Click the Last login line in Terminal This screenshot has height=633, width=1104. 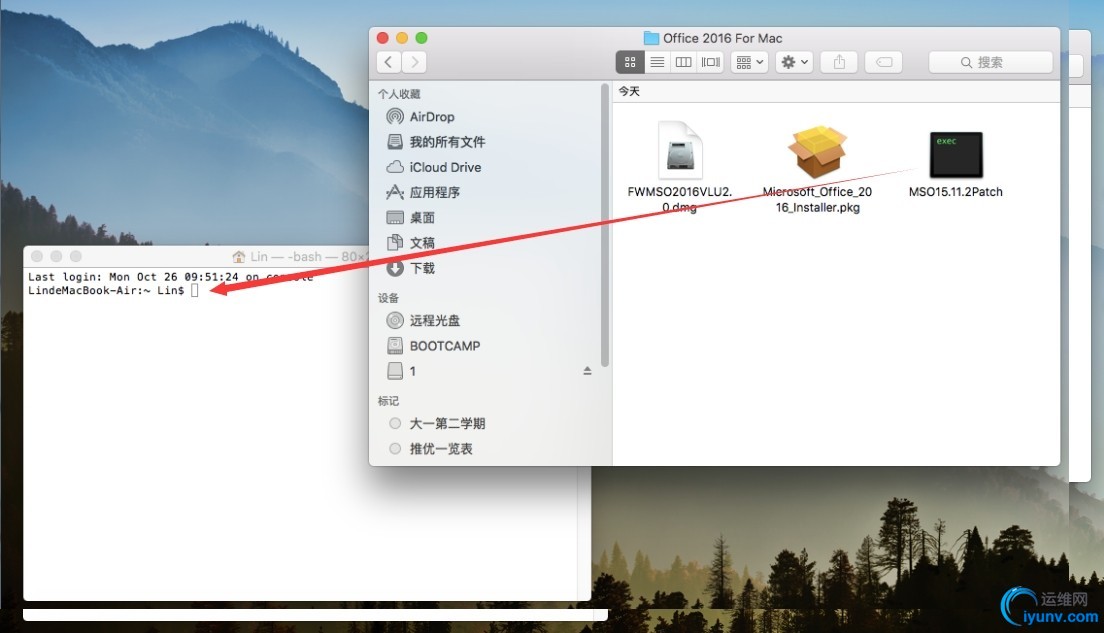170,277
